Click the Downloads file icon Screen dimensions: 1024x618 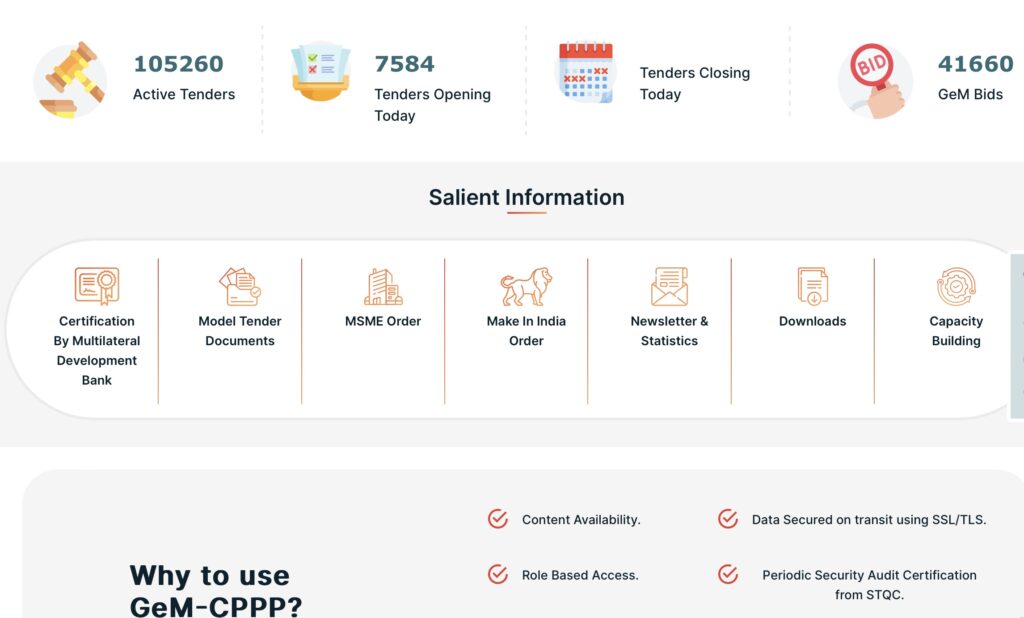(x=812, y=287)
